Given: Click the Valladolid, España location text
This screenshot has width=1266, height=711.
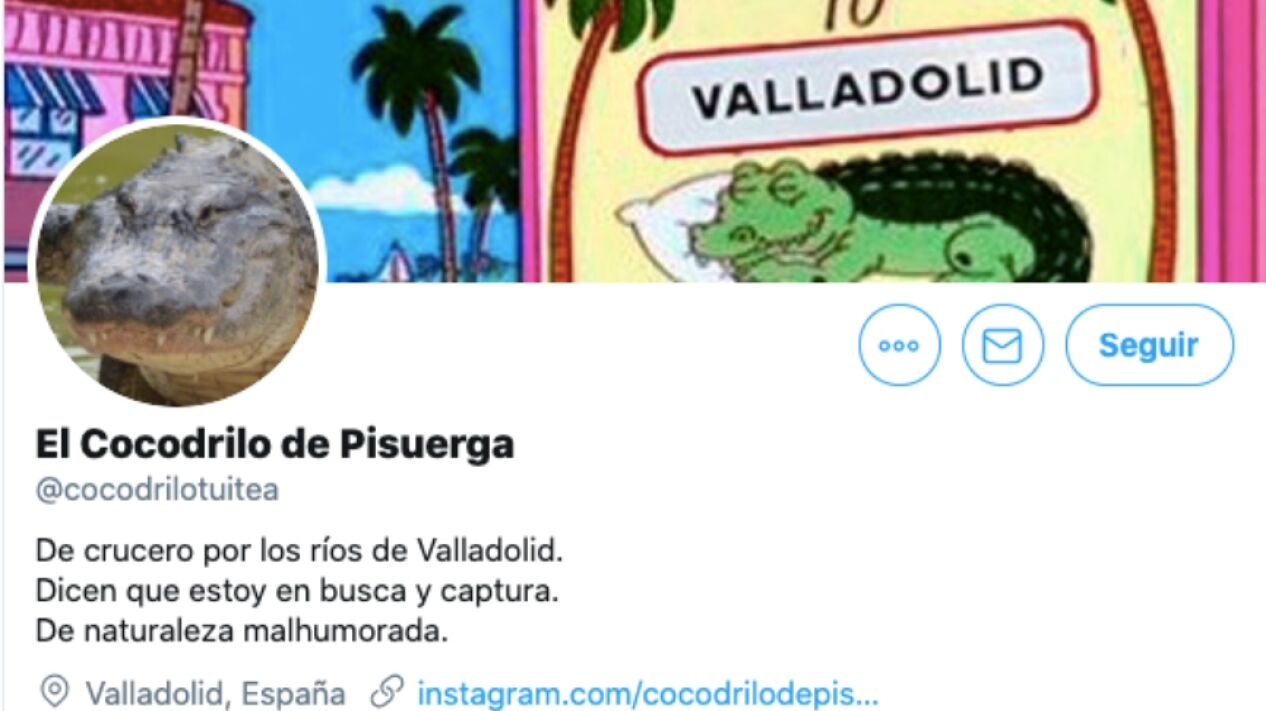Looking at the screenshot, I should pos(216,693).
